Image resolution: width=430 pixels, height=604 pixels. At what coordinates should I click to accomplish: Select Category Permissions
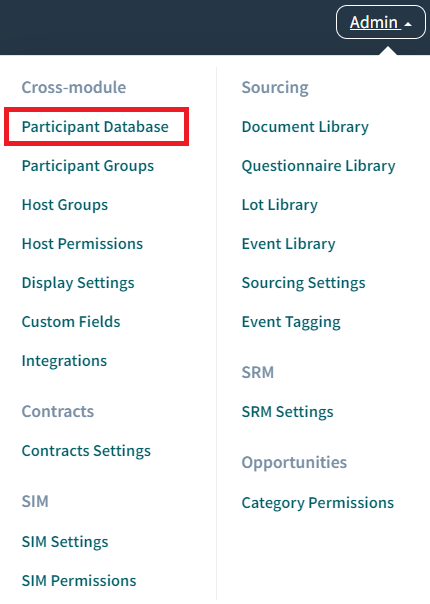(x=318, y=503)
